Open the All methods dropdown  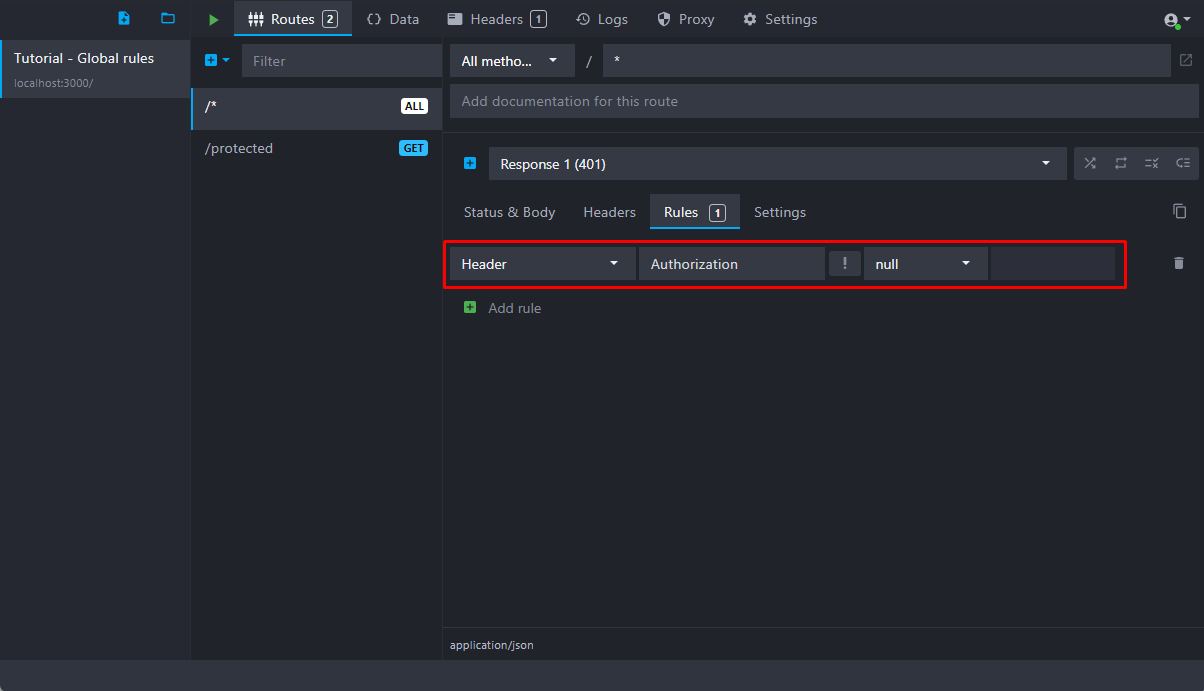point(511,61)
